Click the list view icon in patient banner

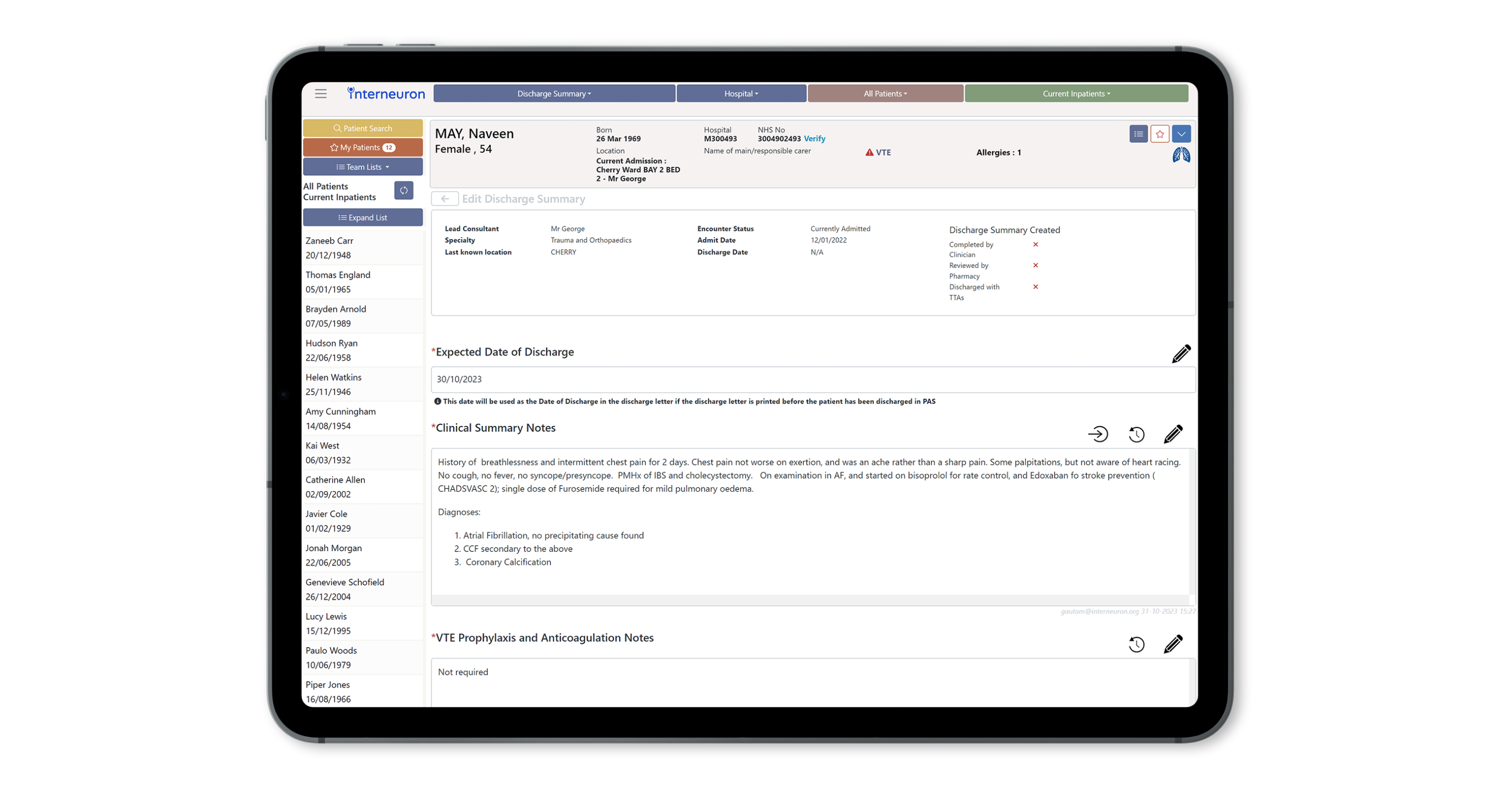click(x=1138, y=134)
